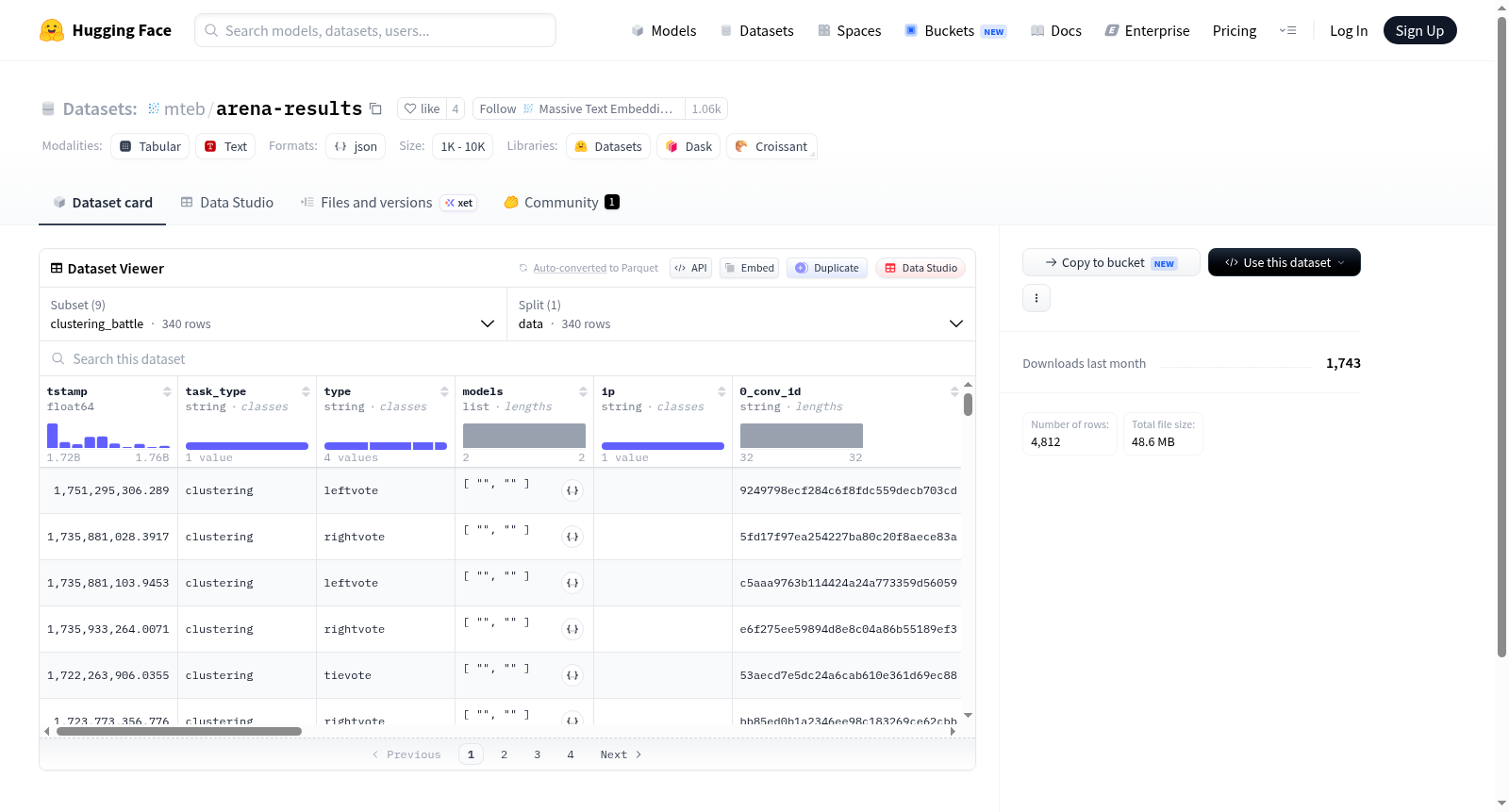Click the 9249798ecf284c6f8fdc559decb703cd cell

coord(847,490)
